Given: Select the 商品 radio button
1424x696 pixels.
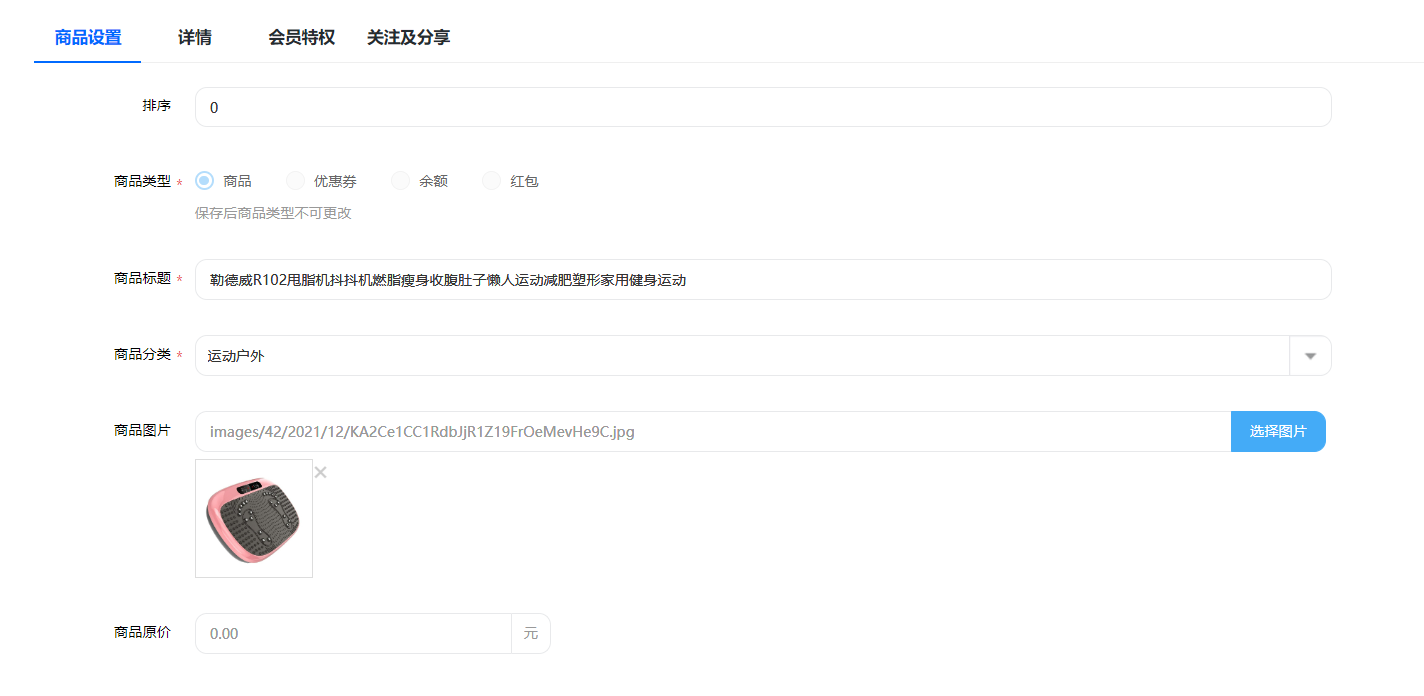Looking at the screenshot, I should [205, 181].
